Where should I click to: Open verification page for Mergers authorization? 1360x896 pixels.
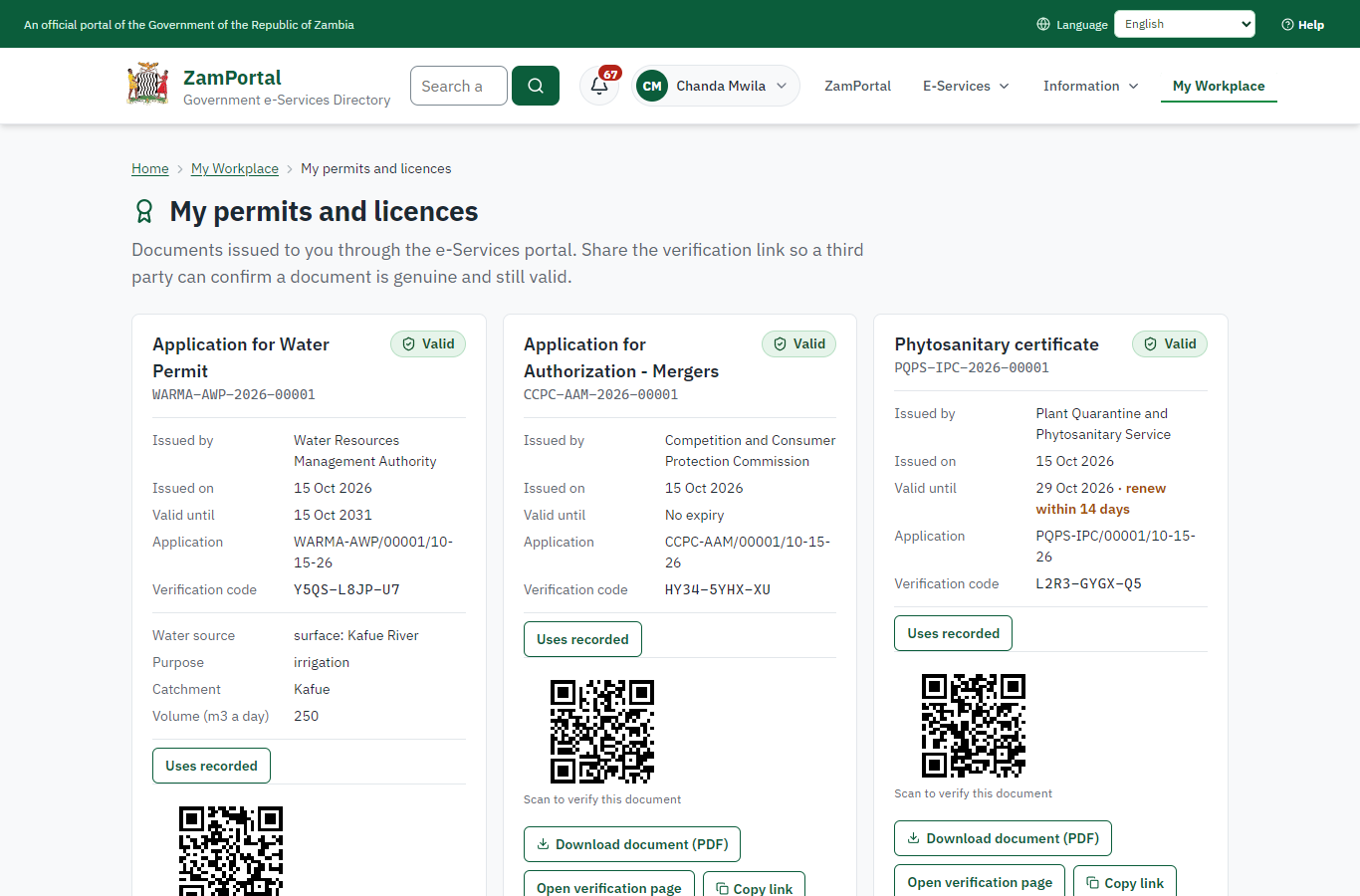pyautogui.click(x=609, y=884)
